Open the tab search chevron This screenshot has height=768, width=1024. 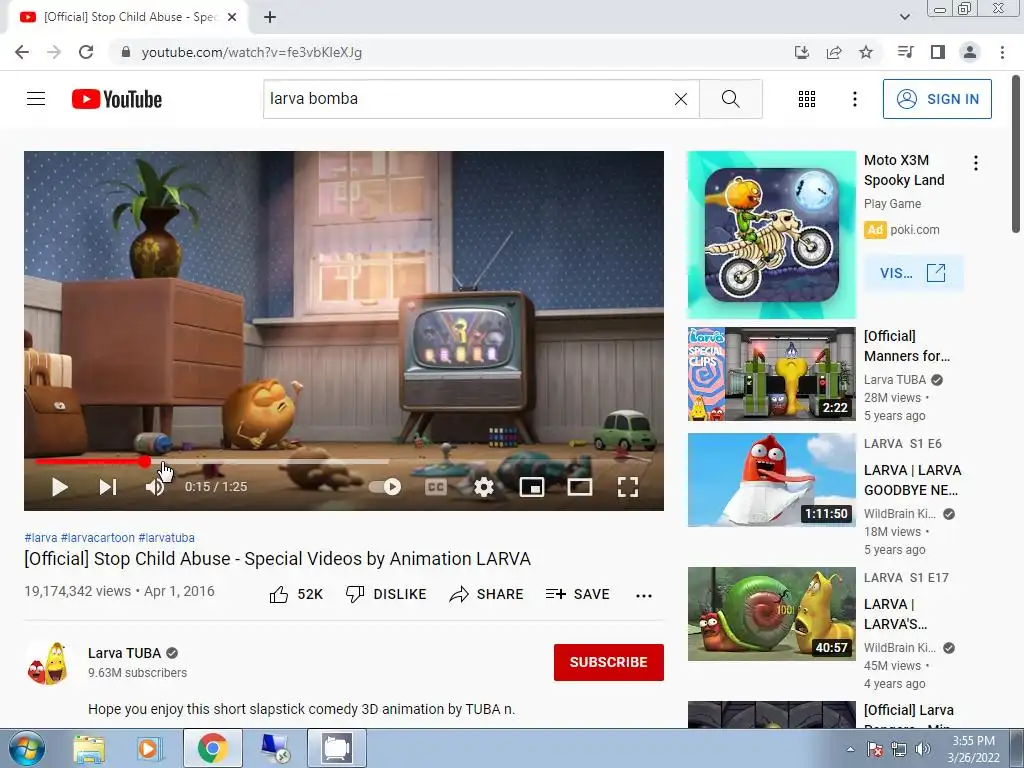(x=904, y=17)
